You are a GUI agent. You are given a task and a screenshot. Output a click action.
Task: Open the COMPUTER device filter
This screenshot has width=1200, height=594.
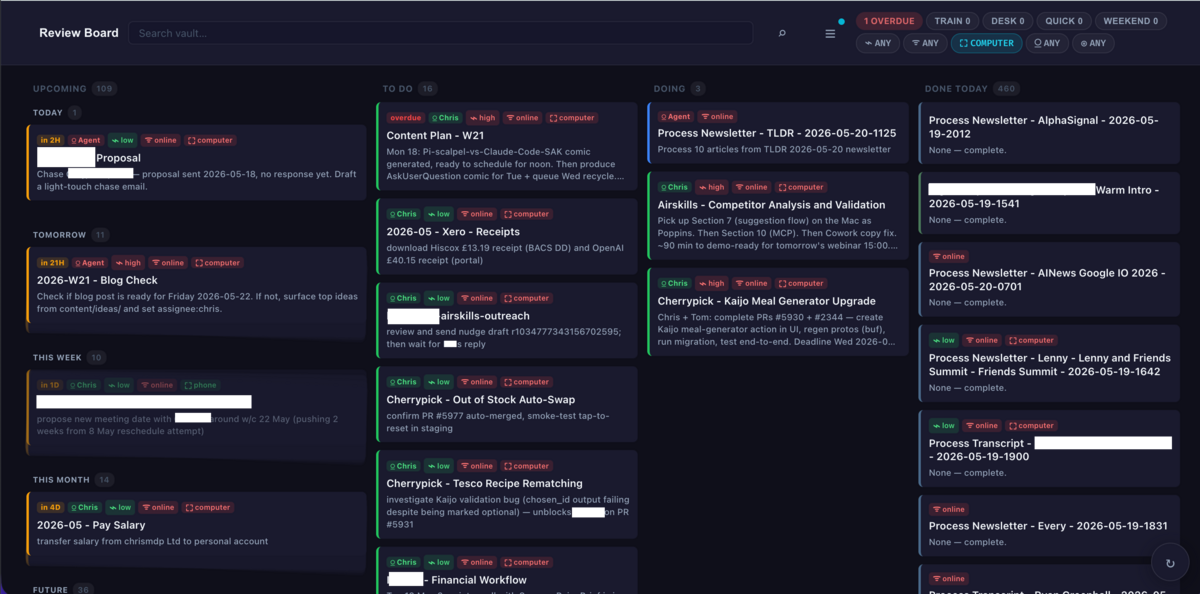(986, 43)
